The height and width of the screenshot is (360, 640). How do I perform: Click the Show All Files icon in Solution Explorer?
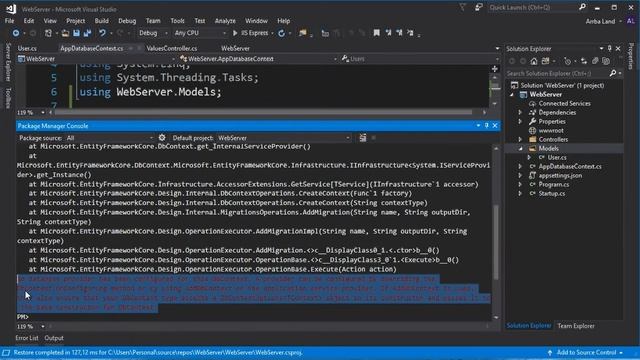coord(606,61)
